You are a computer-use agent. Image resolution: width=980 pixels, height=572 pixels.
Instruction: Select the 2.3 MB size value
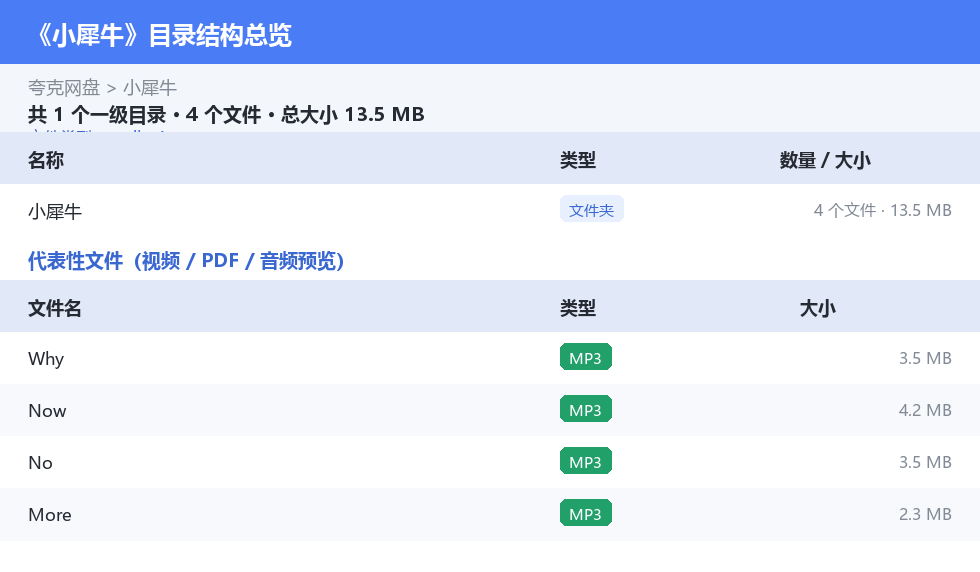click(925, 514)
